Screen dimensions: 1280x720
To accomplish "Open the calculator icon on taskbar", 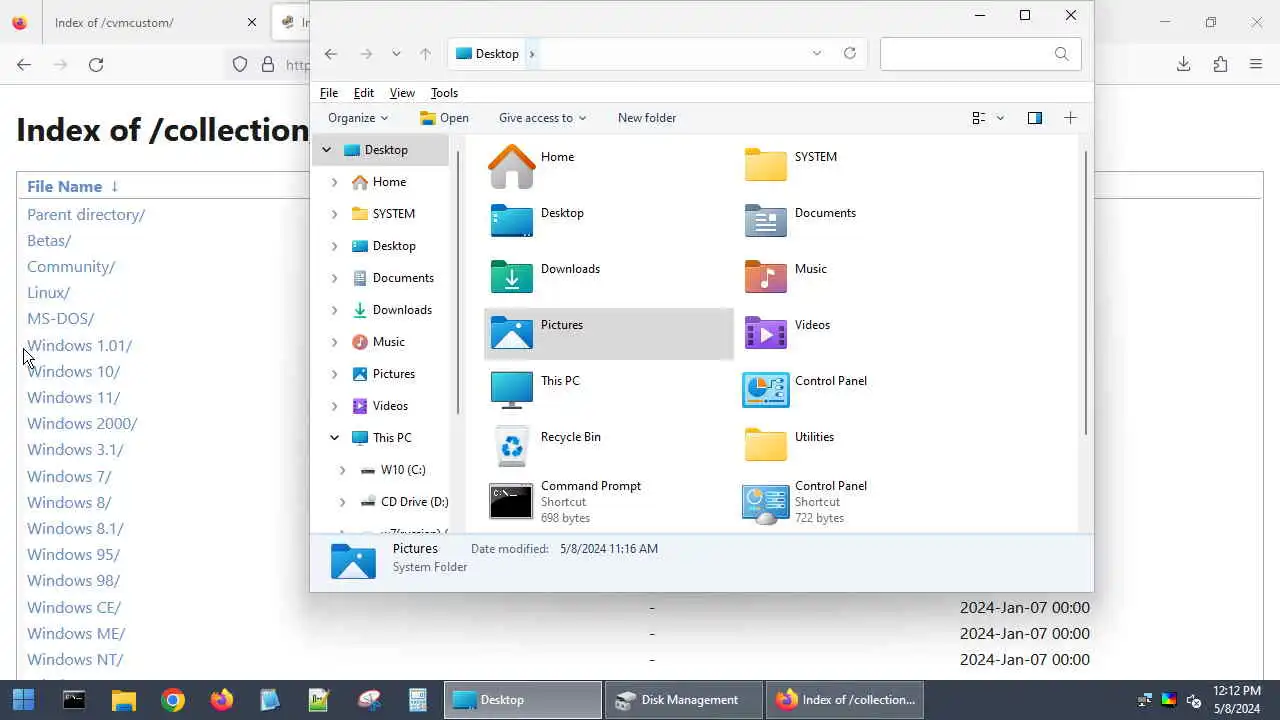I will (x=418, y=700).
